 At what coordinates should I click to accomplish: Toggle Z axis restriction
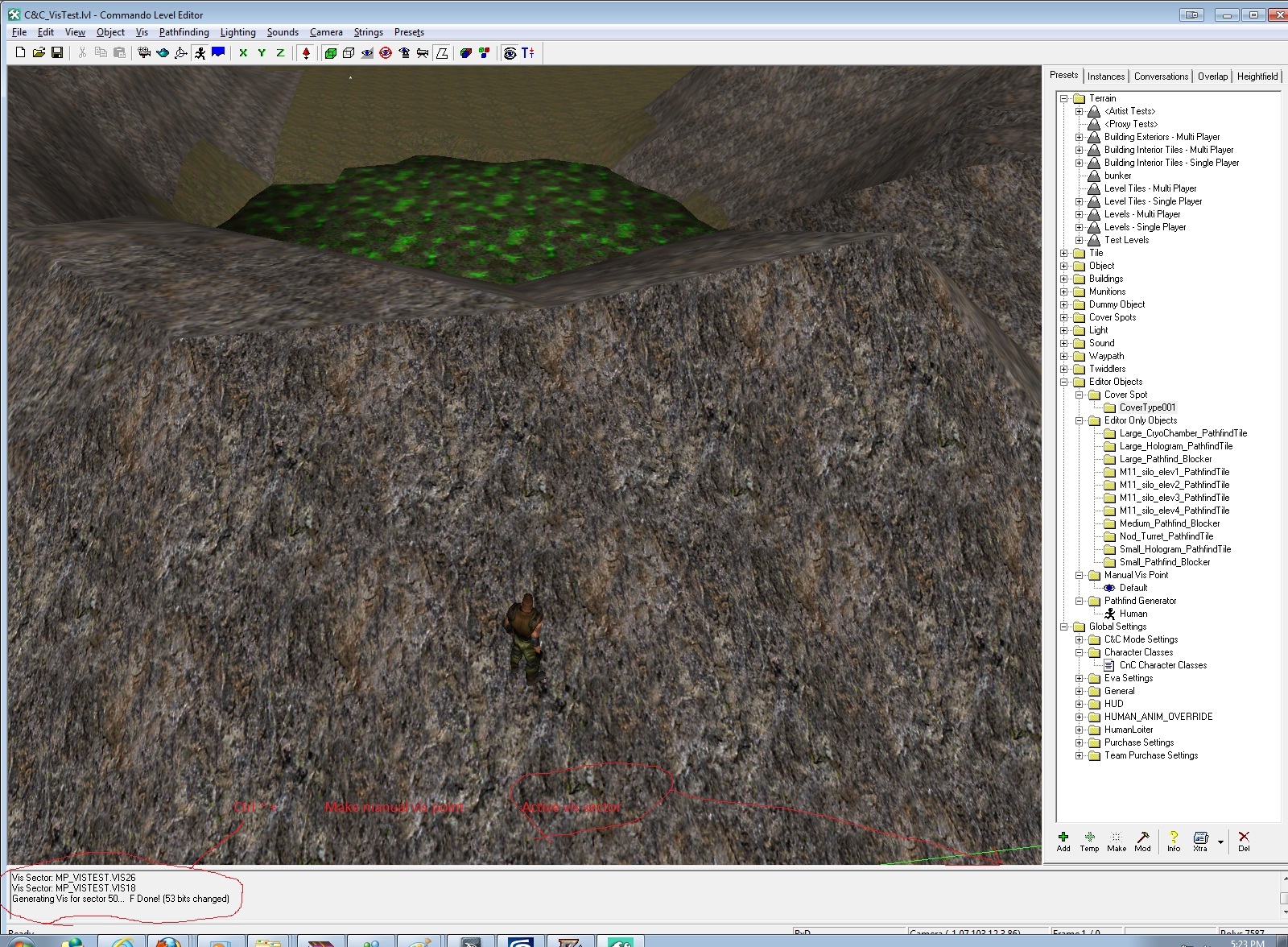coord(280,53)
